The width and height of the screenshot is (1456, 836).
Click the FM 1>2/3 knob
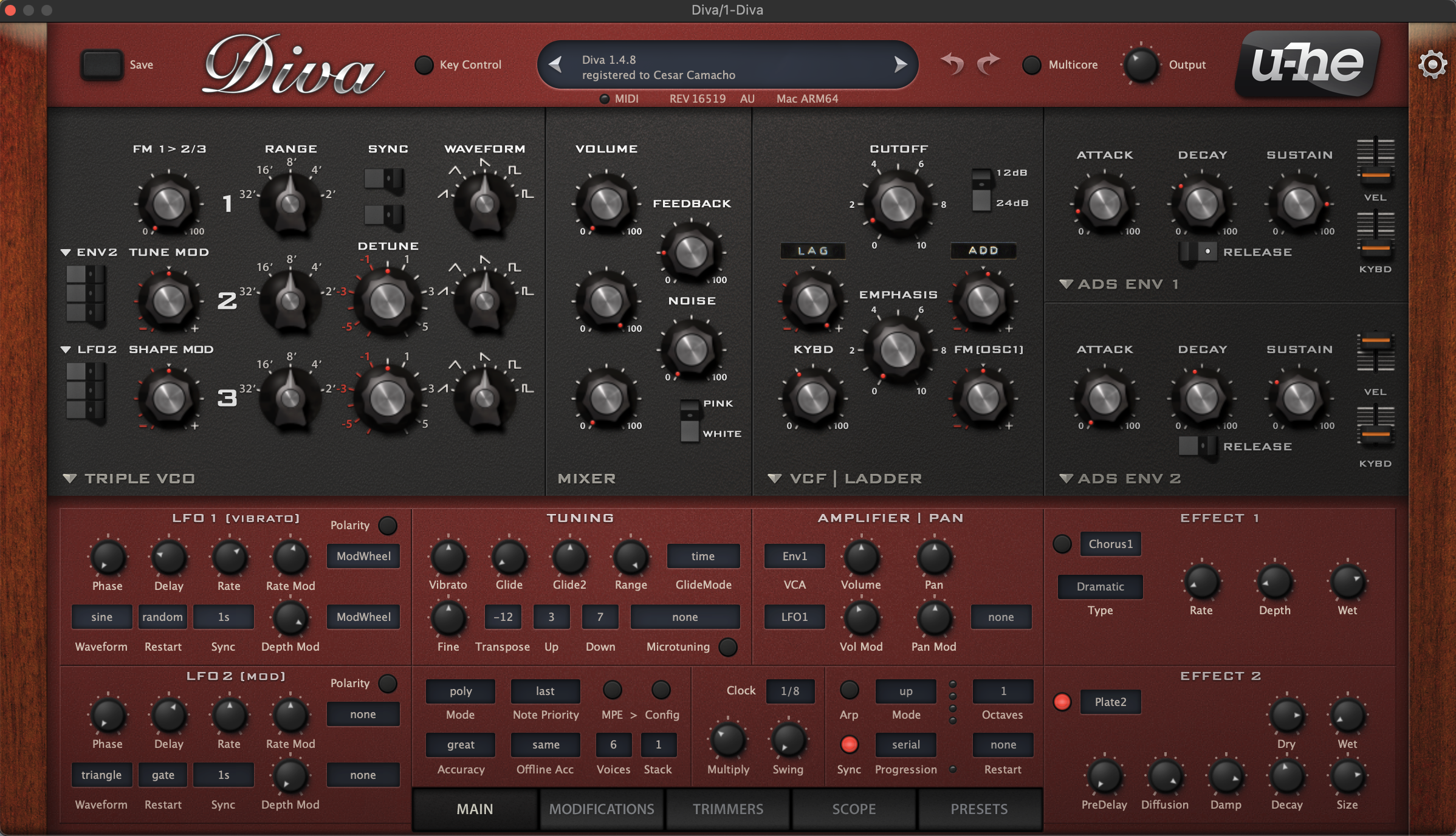click(x=169, y=204)
